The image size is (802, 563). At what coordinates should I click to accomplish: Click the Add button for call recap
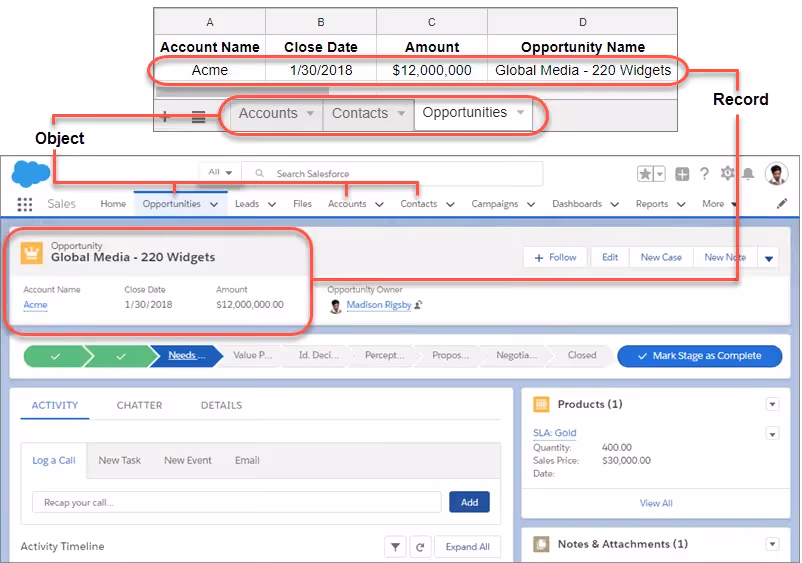pos(469,503)
